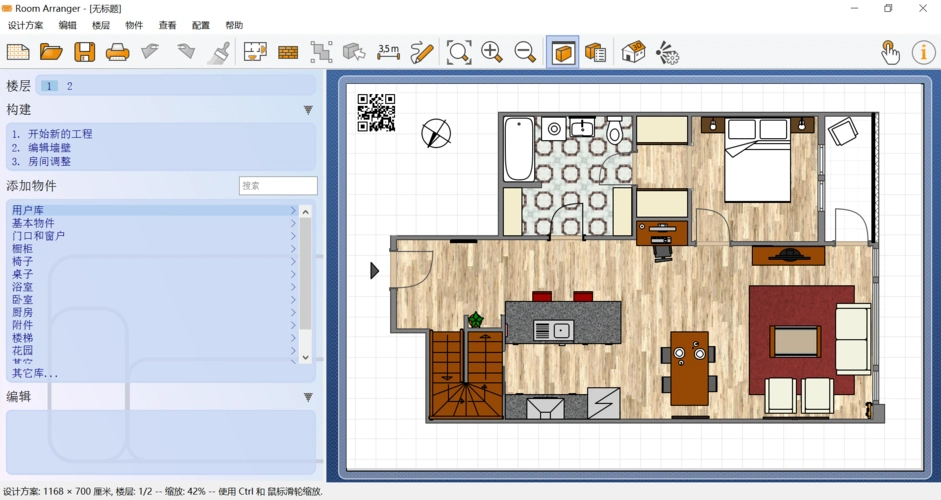Select the wall brick tool icon
Viewport: 941px width, 500px height.
288,52
